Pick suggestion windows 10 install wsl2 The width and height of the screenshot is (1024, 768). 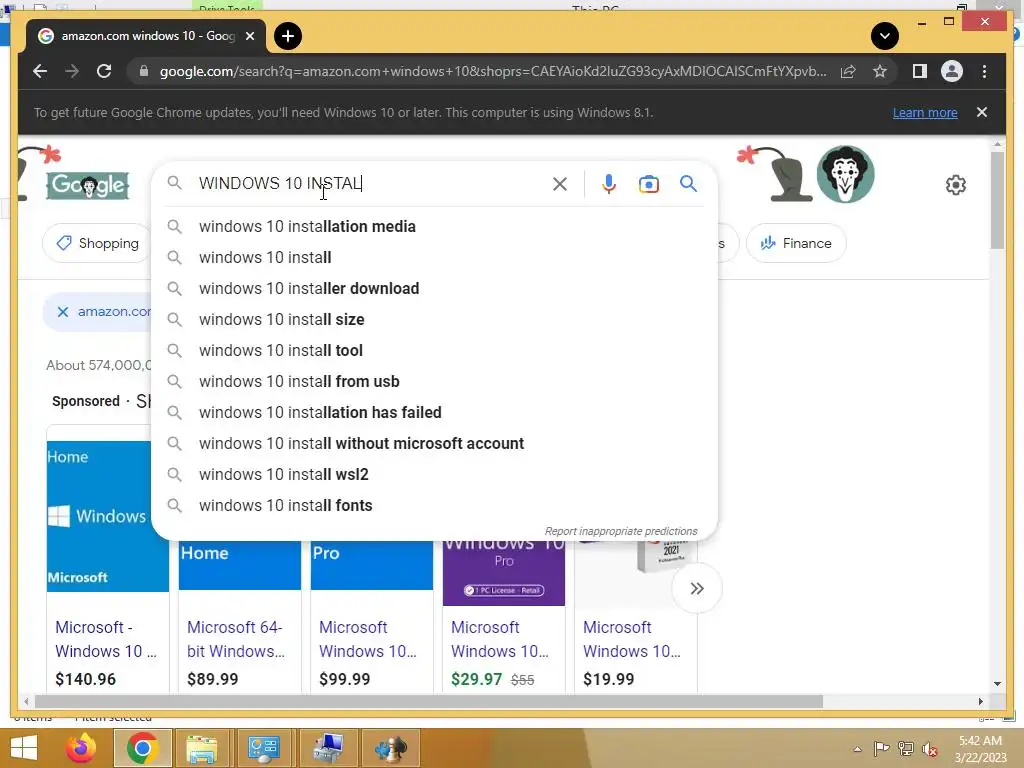tap(434, 475)
